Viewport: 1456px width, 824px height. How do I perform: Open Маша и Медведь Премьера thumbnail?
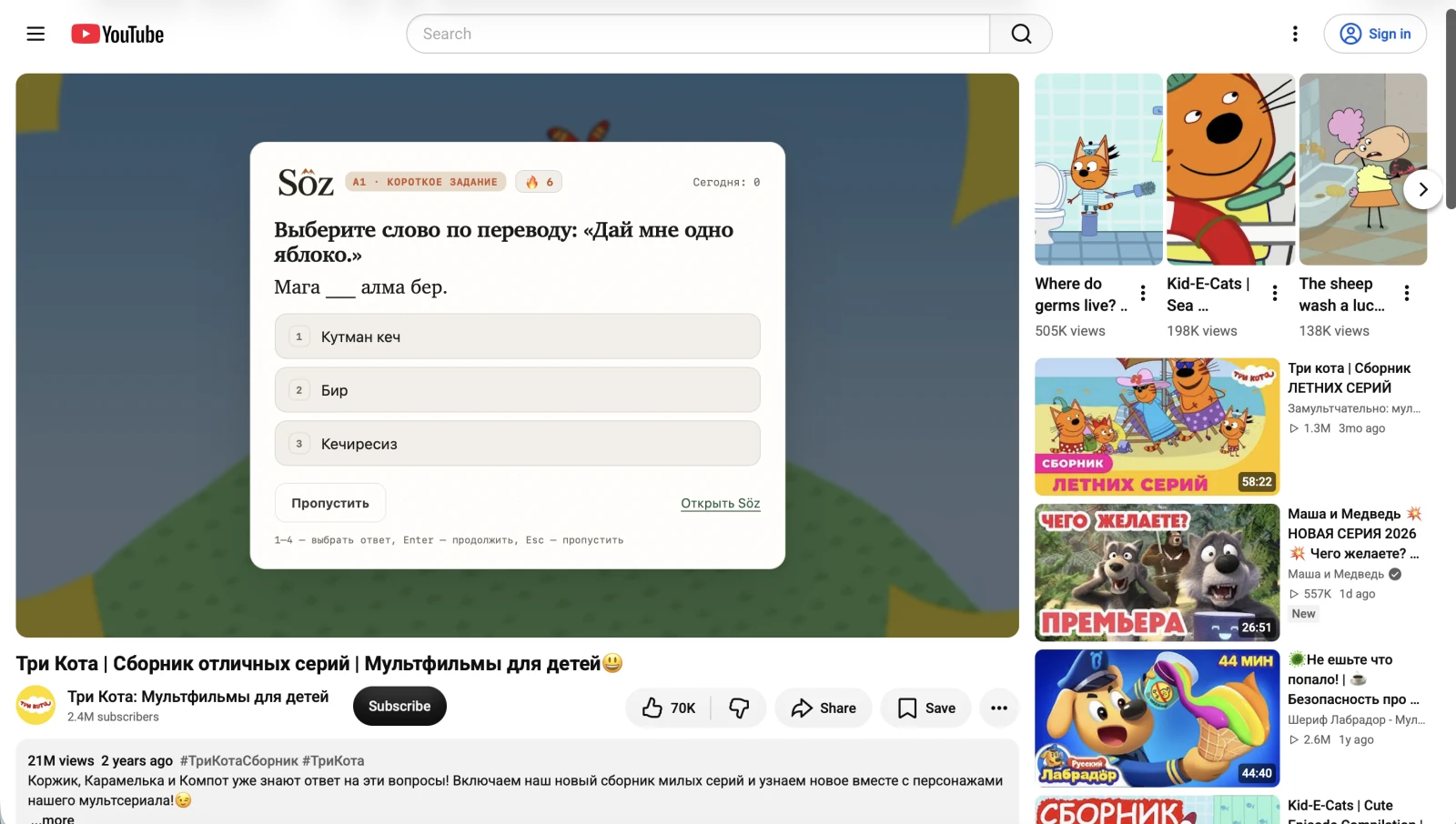click(x=1157, y=572)
